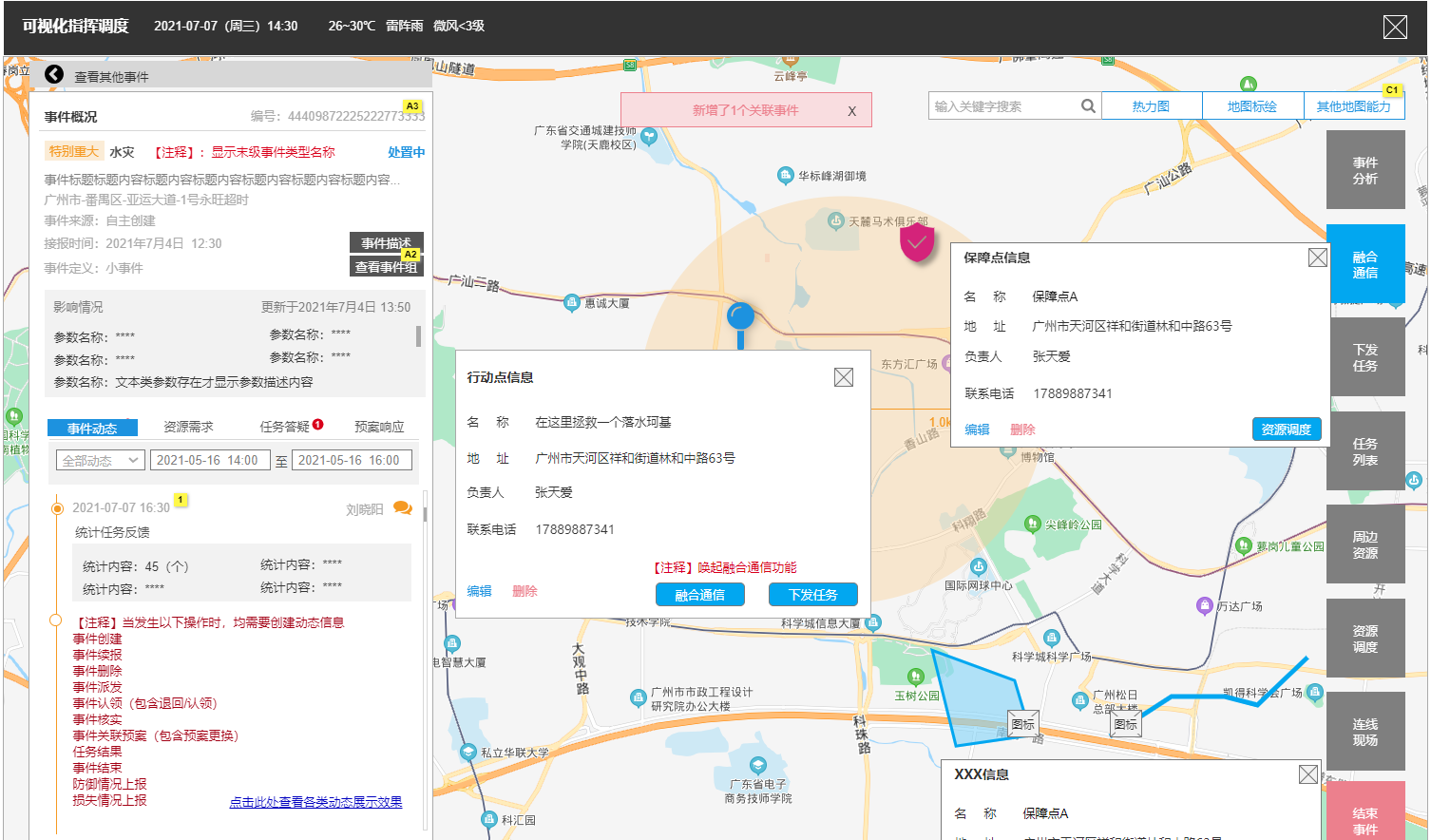Screen dimensions: 1431x840
Task: Click the 图标 marker on the blue line
Action: 1126,724
